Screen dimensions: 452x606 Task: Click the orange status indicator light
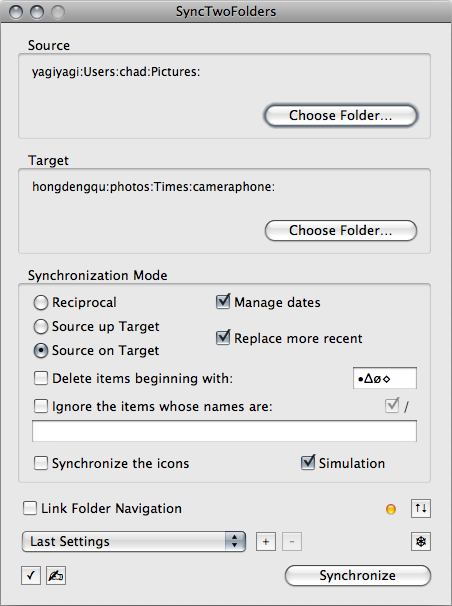[391, 509]
